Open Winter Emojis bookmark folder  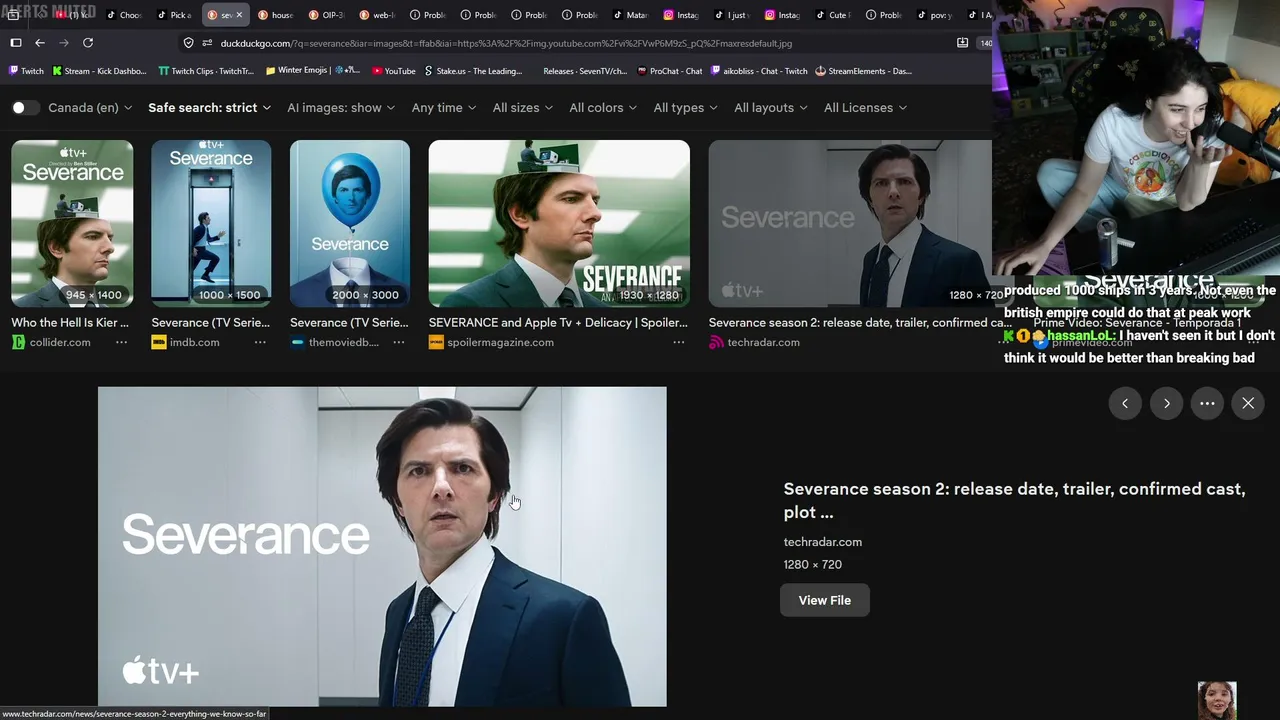coord(313,71)
